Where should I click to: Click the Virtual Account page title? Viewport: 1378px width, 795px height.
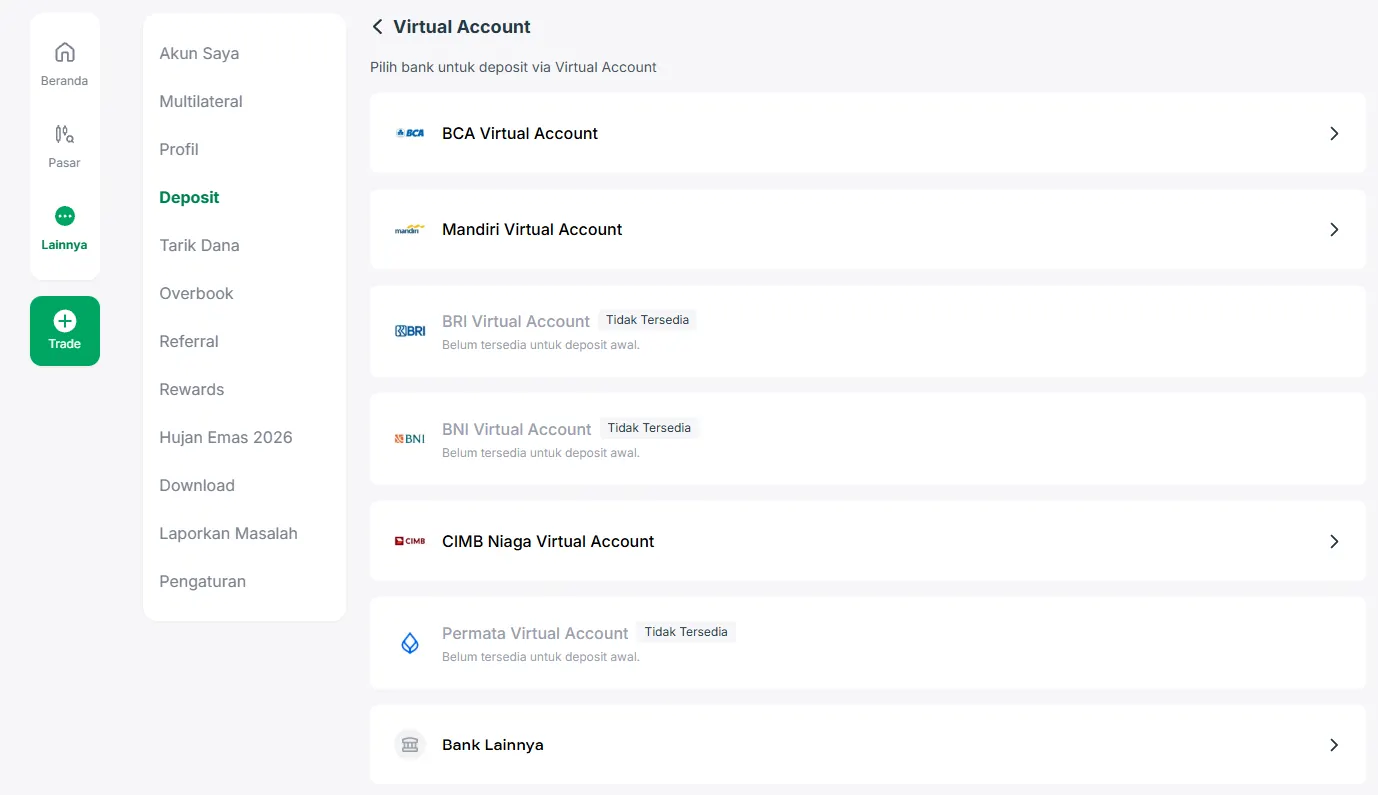462,27
